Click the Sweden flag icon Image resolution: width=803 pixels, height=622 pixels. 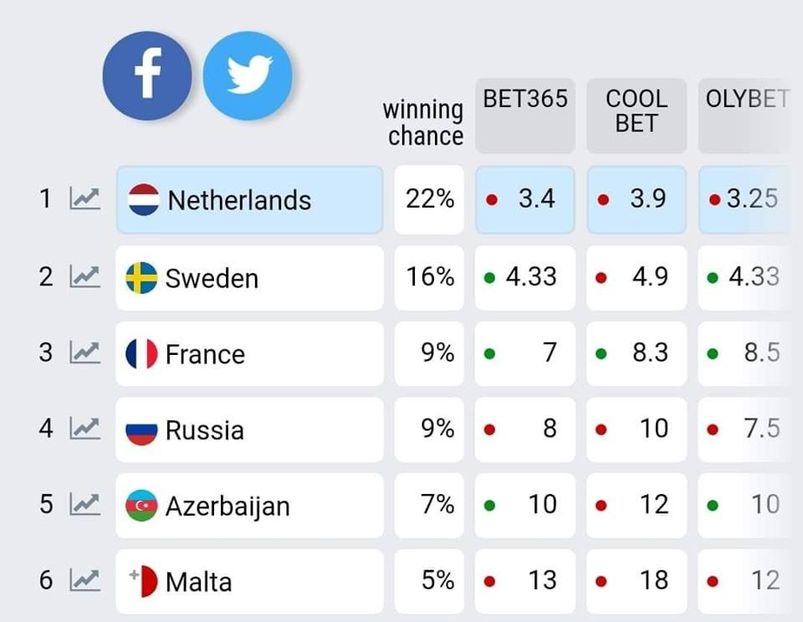[141, 276]
